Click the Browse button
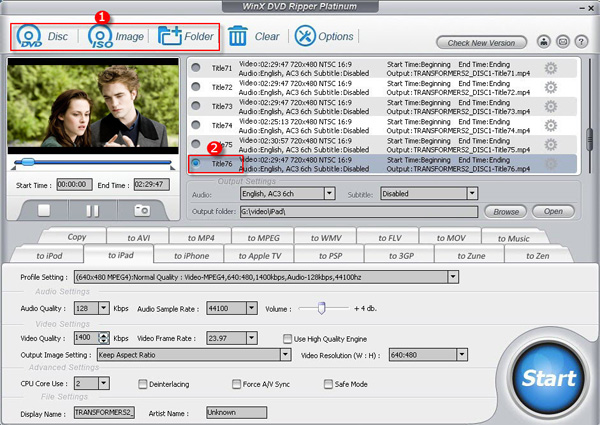 click(507, 212)
